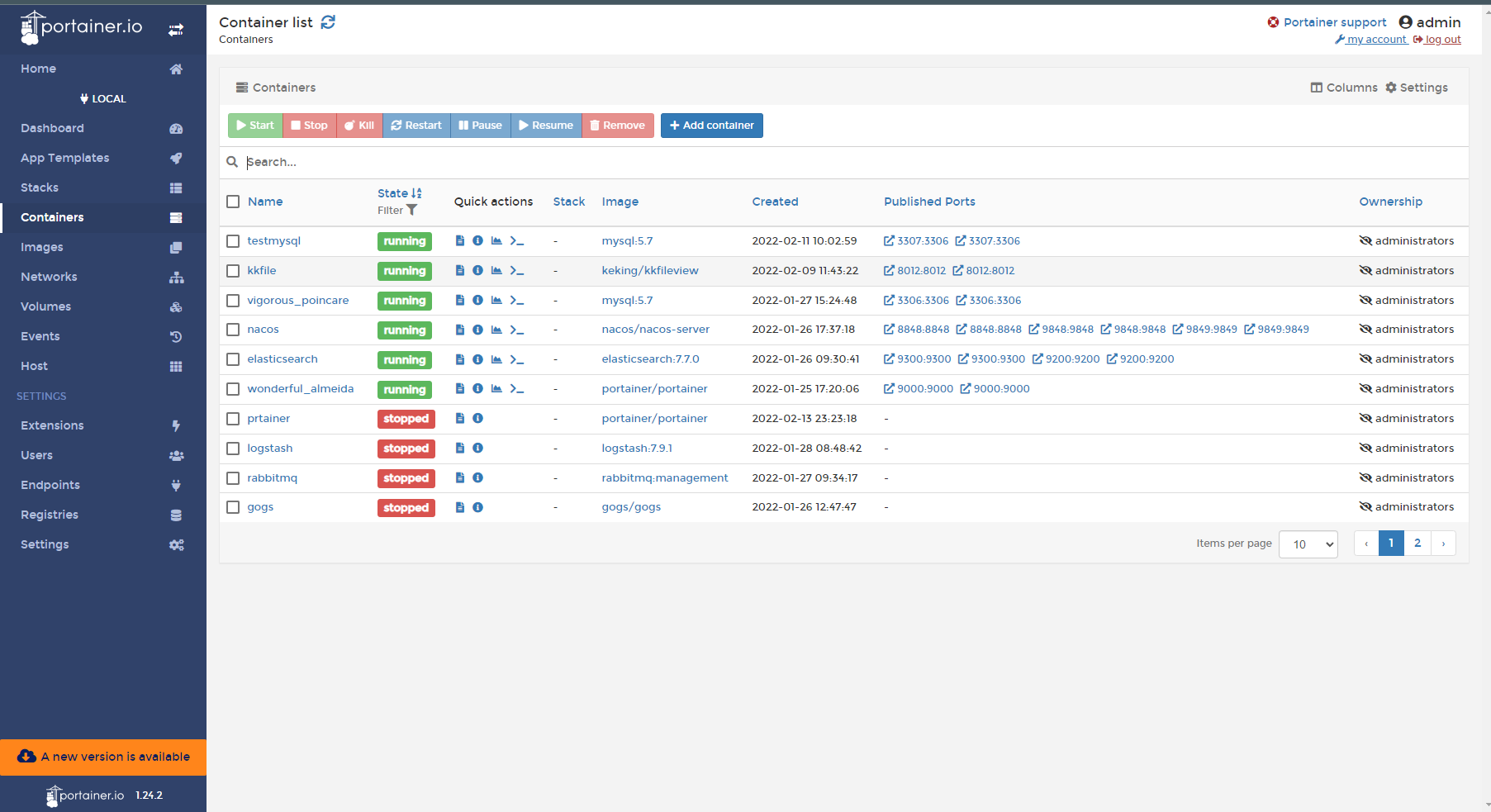Click the Restart button
The image size is (1491, 812).
416,126
